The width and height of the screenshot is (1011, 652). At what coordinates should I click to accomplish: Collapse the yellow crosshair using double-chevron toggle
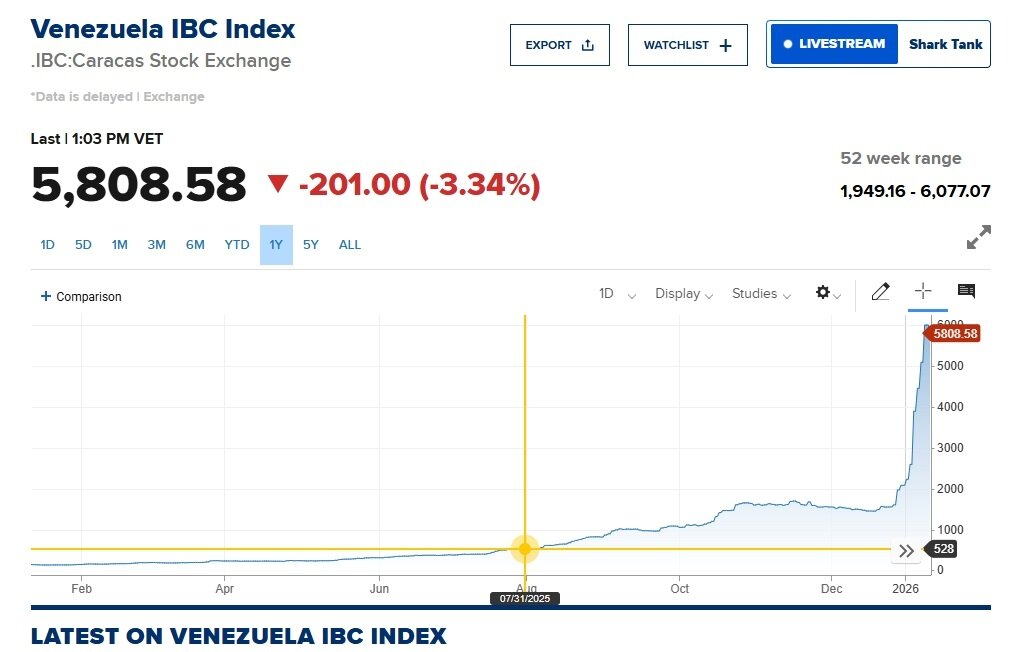click(x=906, y=550)
